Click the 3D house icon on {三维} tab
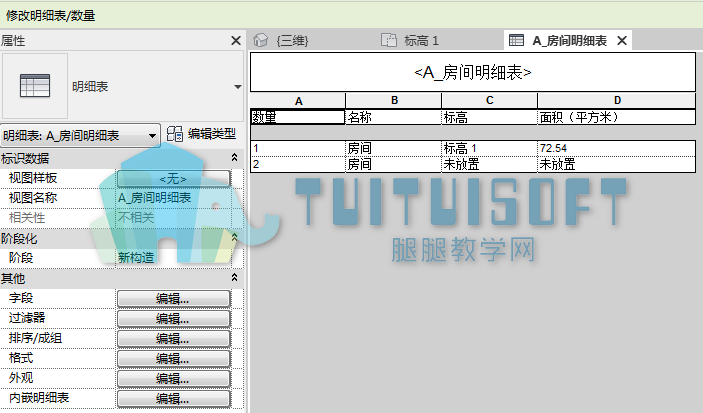Screen dimensions: 703x413 [x=260, y=40]
